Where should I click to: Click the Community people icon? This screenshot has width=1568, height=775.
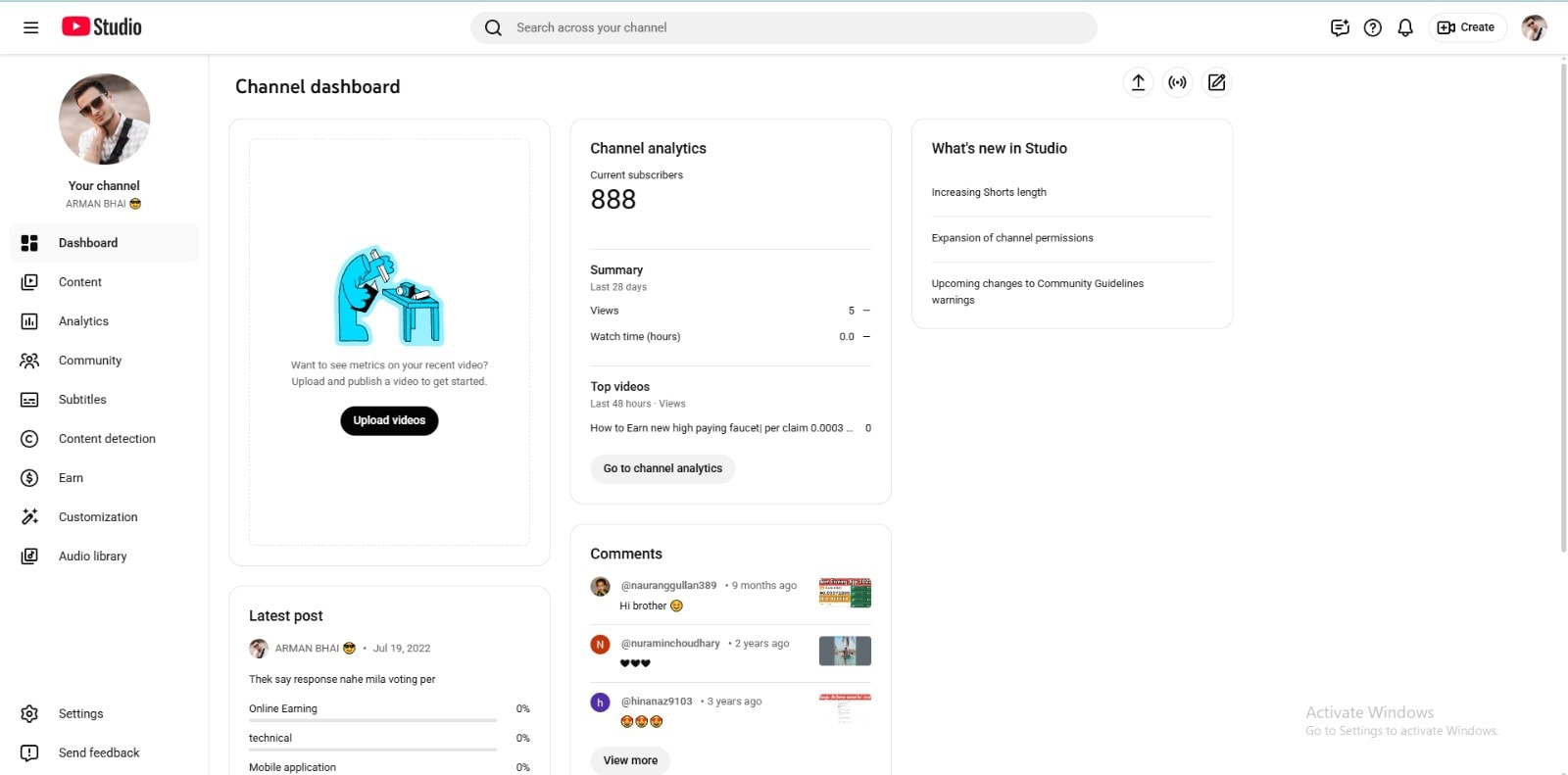pyautogui.click(x=29, y=361)
